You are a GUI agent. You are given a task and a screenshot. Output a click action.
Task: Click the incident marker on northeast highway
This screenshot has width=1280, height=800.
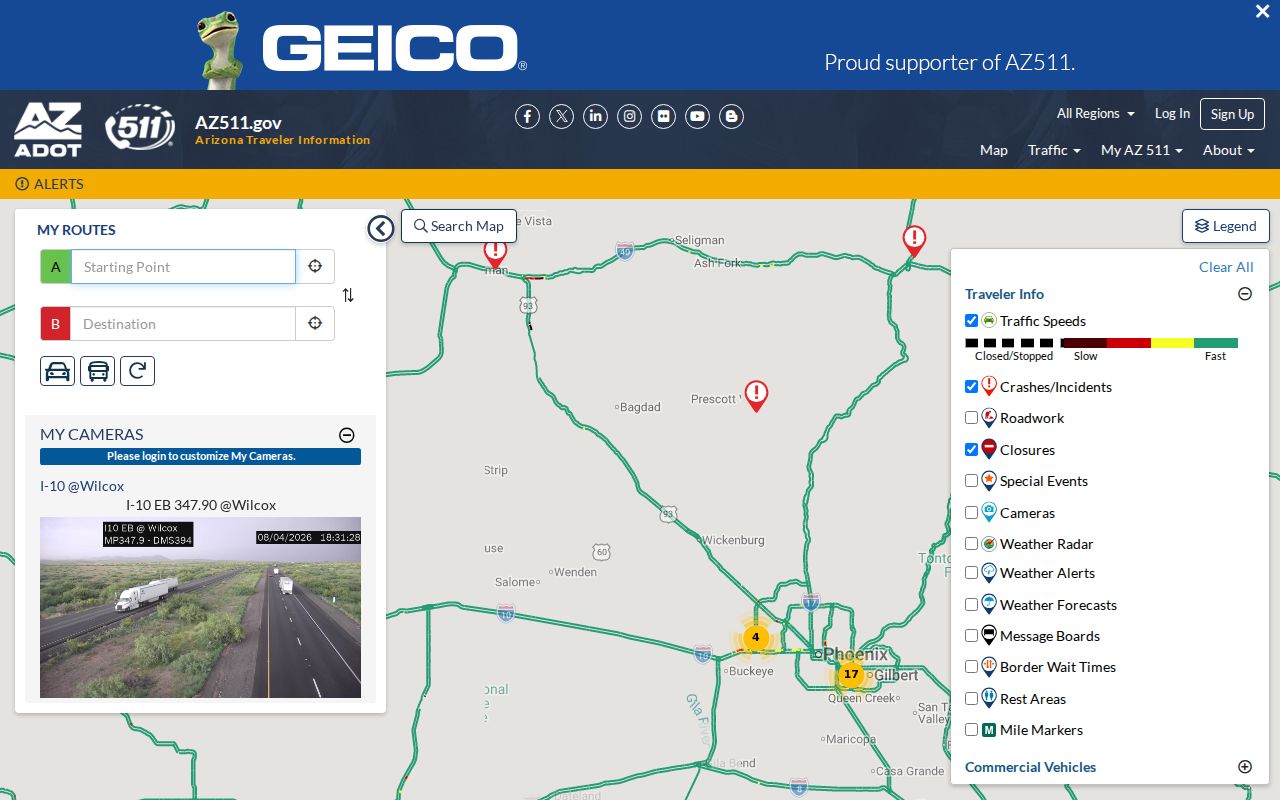[x=914, y=241]
